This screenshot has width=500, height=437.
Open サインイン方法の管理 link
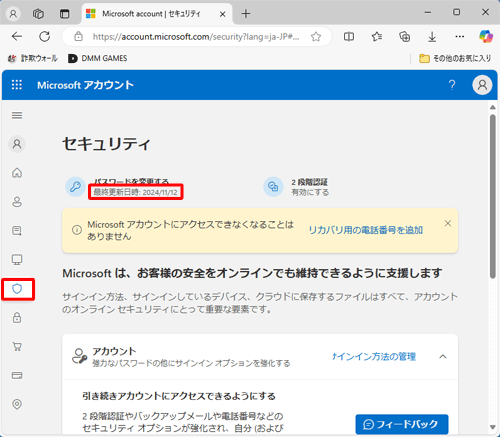(x=374, y=357)
